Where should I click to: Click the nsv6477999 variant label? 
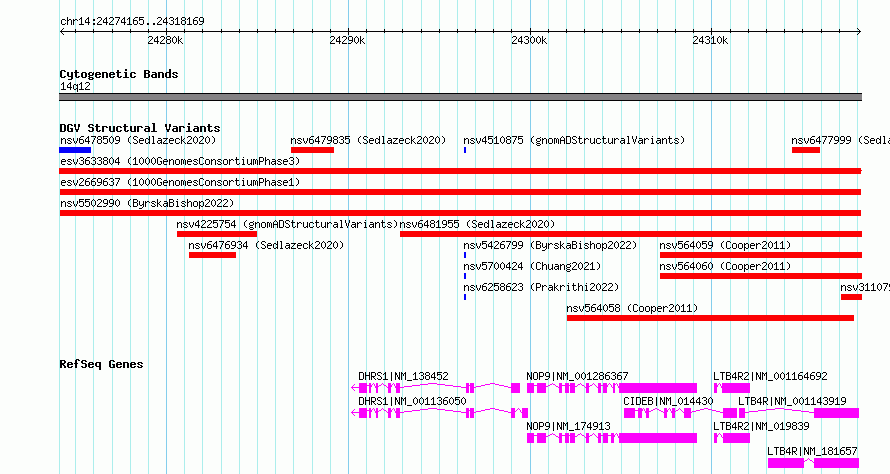tap(840, 140)
